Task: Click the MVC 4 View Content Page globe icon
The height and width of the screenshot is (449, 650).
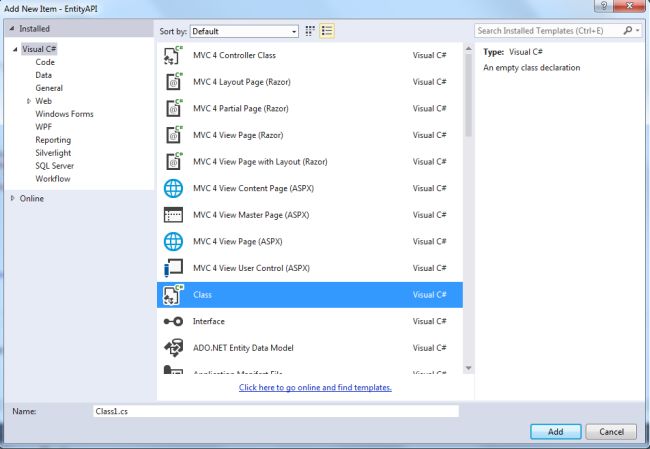Action: (173, 188)
